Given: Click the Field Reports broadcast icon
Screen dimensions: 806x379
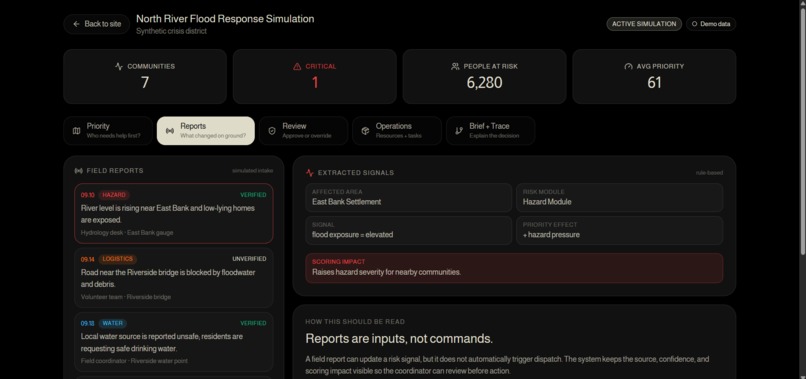Looking at the screenshot, I should click(79, 171).
